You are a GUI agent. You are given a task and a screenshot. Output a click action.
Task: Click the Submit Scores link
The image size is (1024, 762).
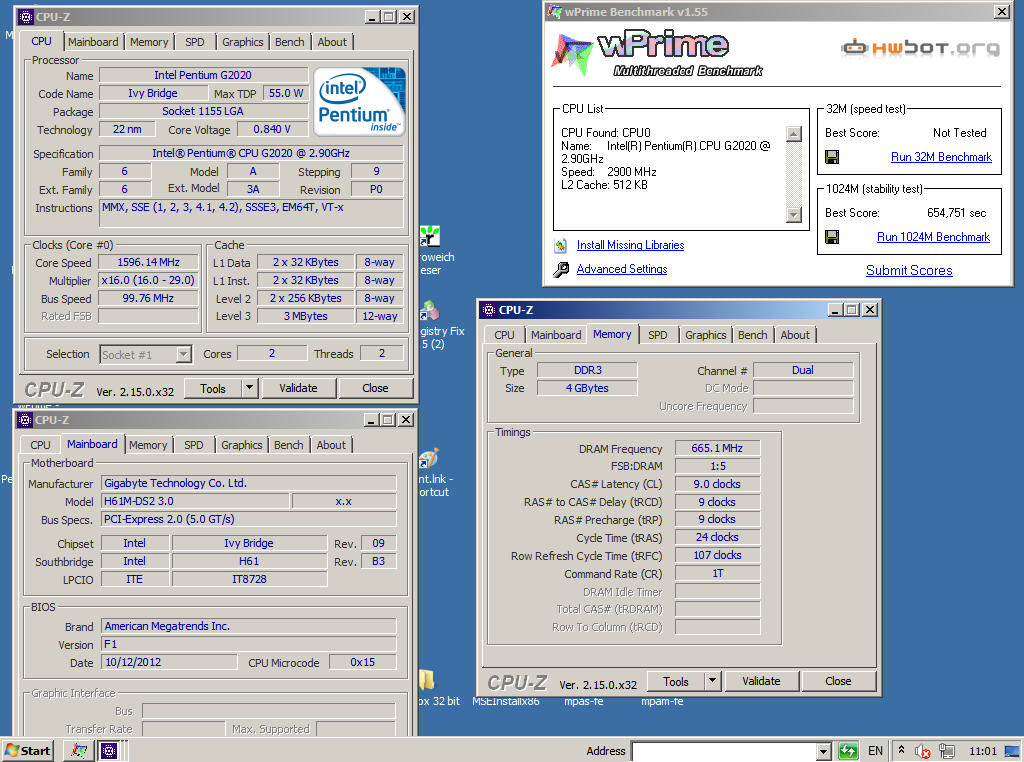click(909, 270)
